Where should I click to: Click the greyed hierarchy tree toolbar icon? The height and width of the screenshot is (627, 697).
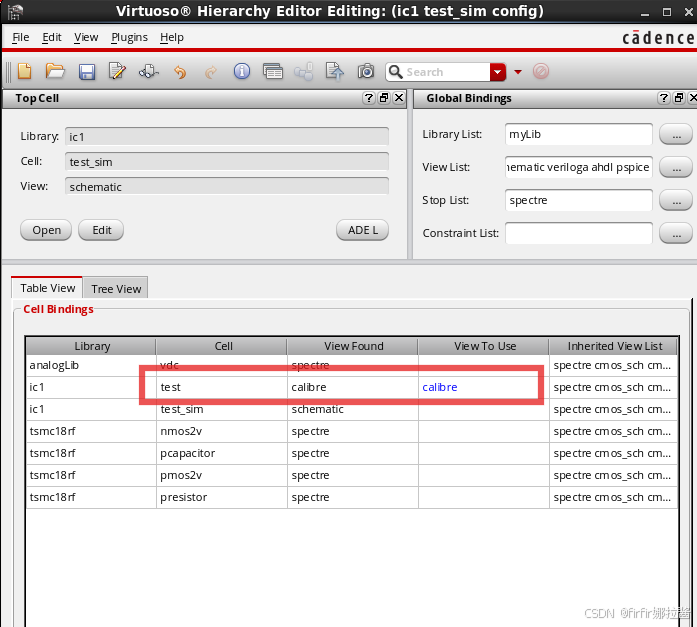(304, 71)
